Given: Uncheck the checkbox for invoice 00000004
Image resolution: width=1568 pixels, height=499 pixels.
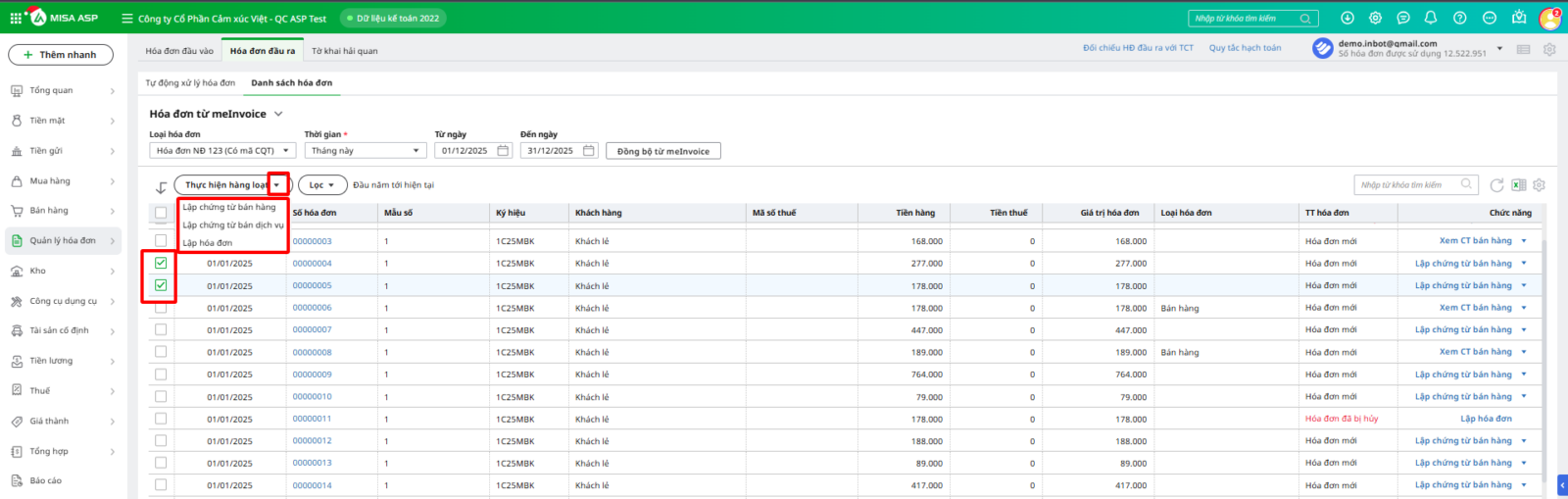Looking at the screenshot, I should 161,263.
